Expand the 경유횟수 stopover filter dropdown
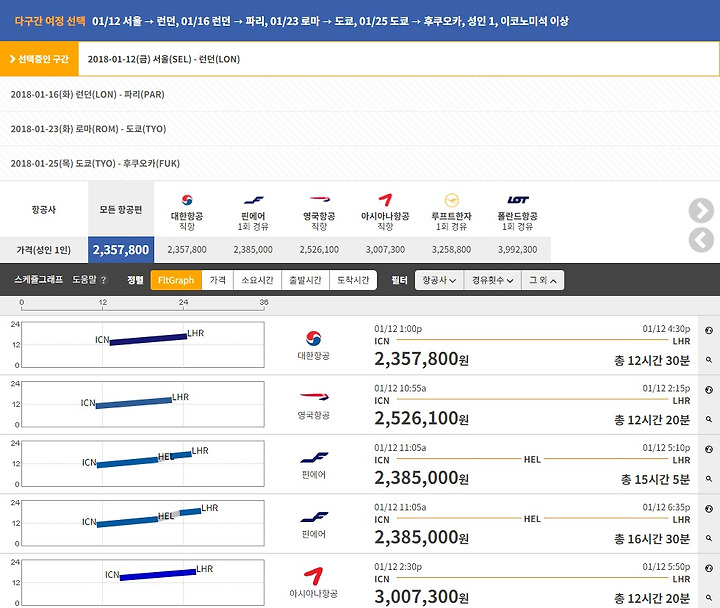Viewport: 720px width, 608px height. (x=492, y=280)
